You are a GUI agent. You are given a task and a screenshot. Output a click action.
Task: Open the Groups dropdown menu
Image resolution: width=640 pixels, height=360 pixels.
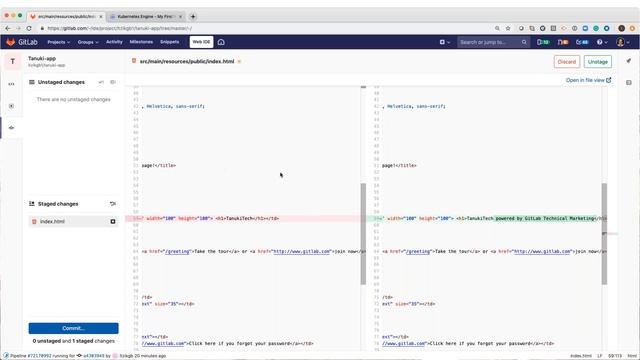(x=88, y=42)
